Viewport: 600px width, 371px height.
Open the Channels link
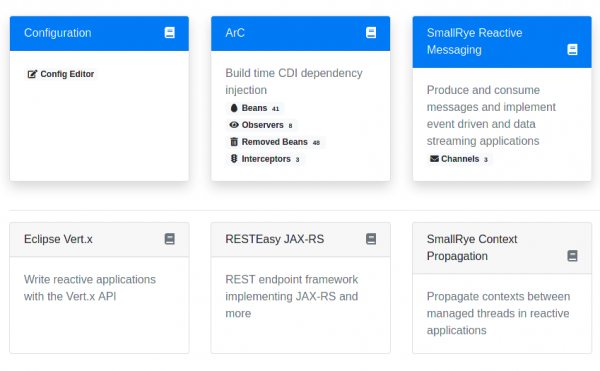pyautogui.click(x=460, y=159)
